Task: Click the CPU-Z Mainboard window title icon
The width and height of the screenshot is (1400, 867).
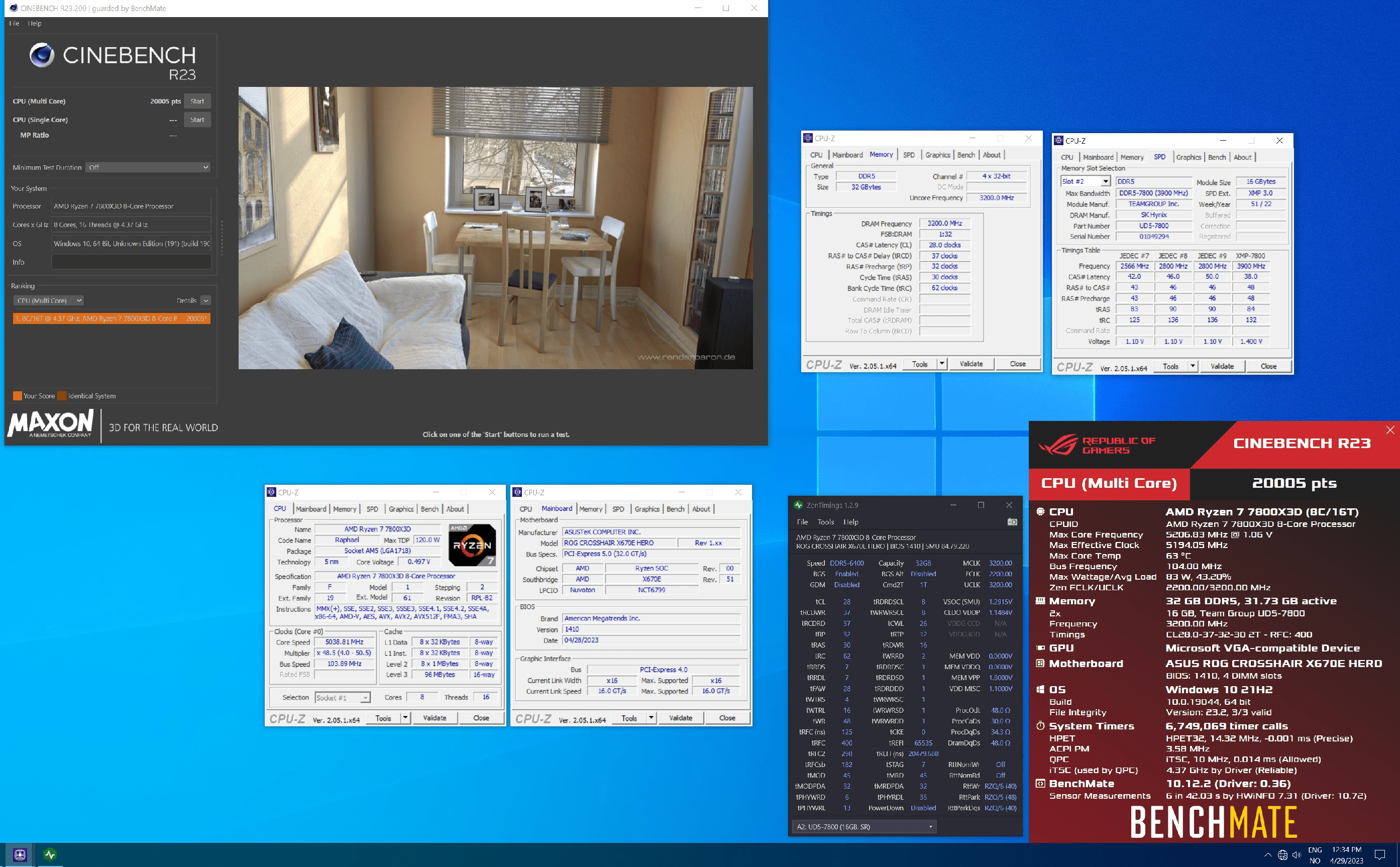Action: [517, 492]
